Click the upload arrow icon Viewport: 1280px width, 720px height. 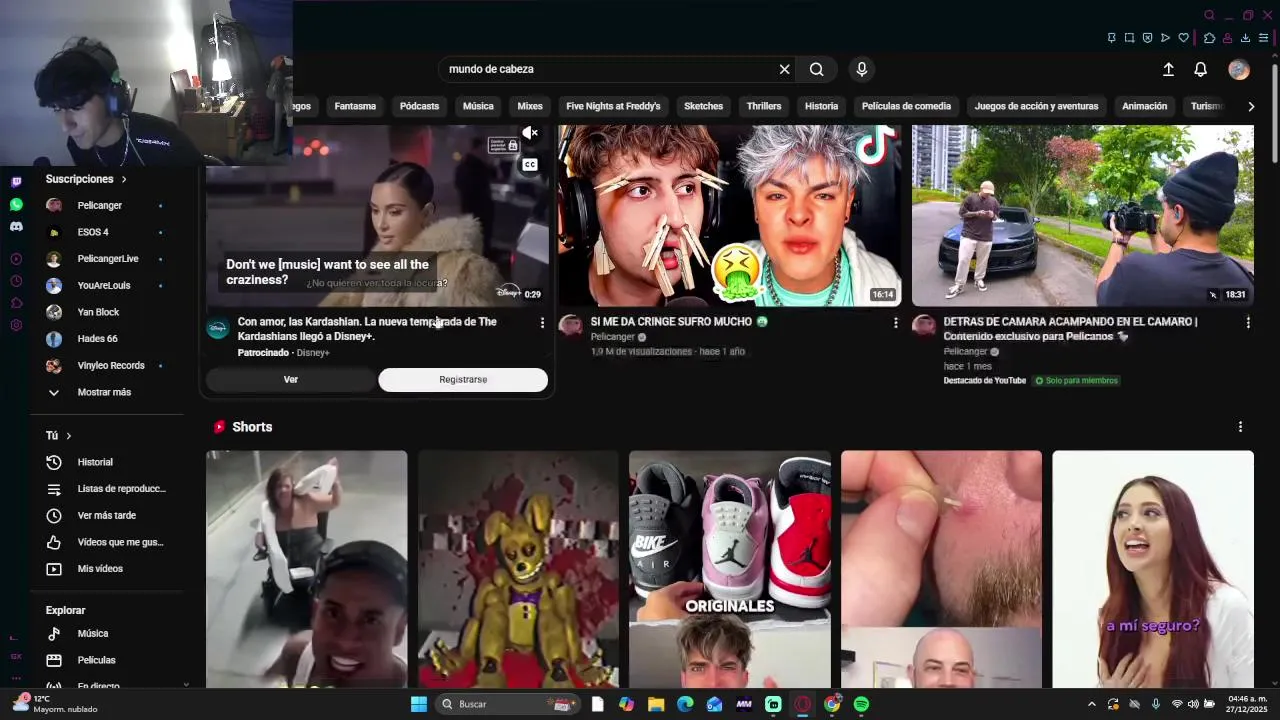pyautogui.click(x=1168, y=69)
